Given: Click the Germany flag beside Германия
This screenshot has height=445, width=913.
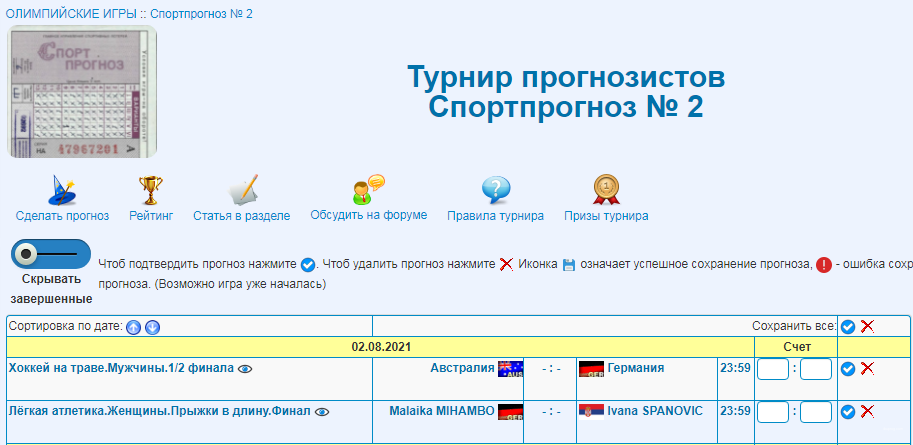Looking at the screenshot, I should click(591, 369).
